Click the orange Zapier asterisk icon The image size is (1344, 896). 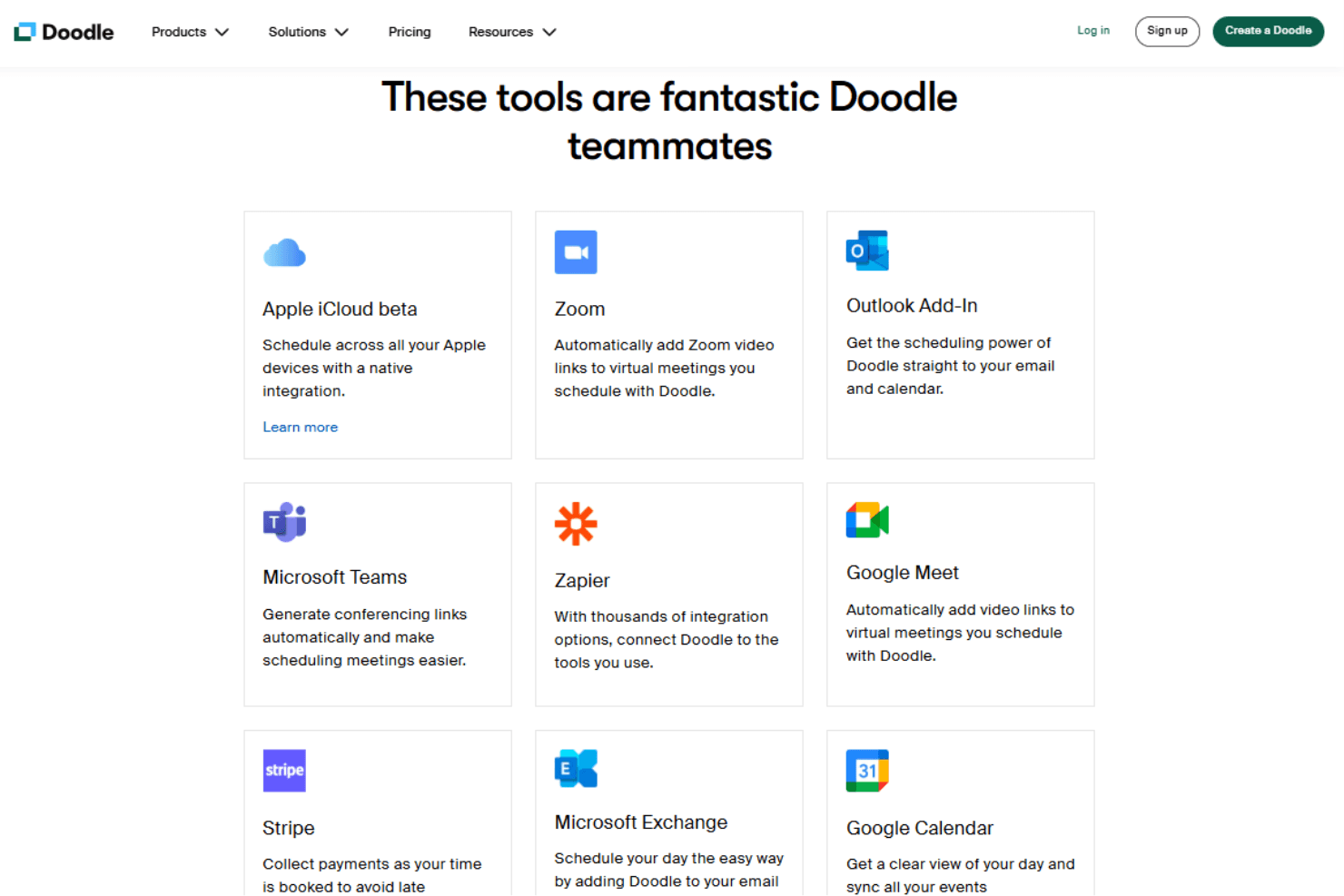click(x=576, y=524)
